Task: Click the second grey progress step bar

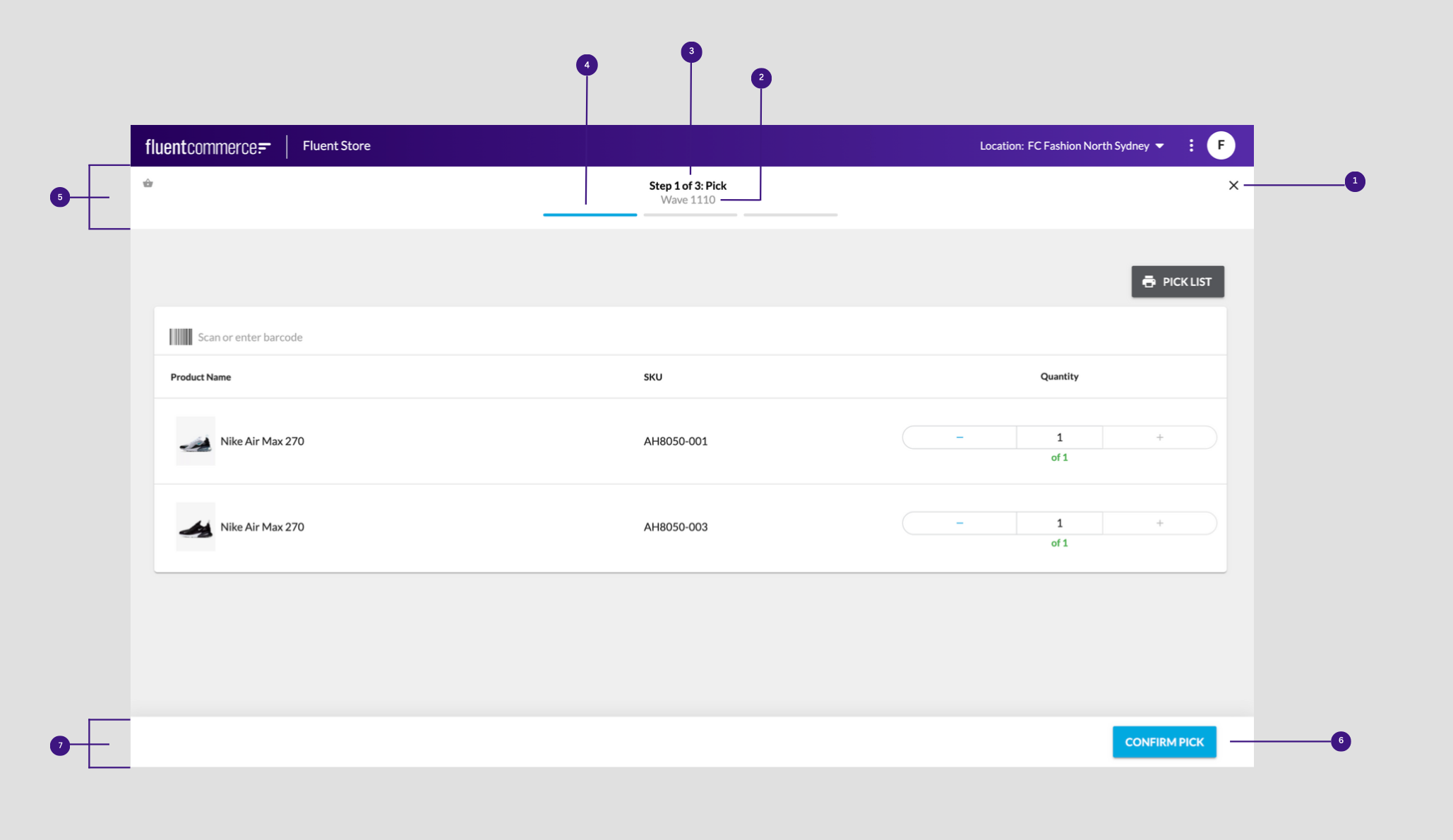Action: (690, 215)
